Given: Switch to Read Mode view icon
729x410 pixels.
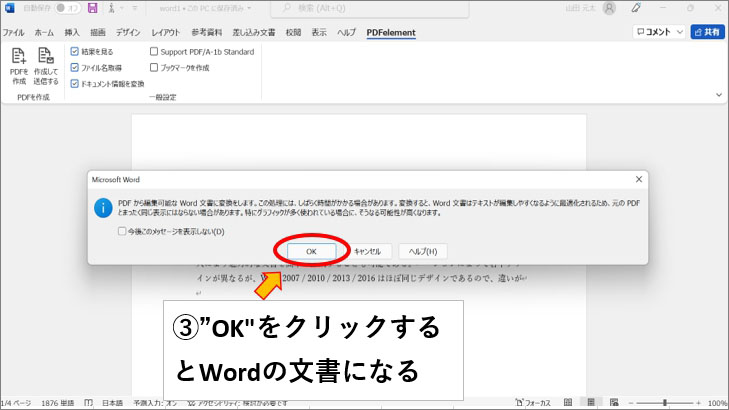Looking at the screenshot, I should (568, 403).
